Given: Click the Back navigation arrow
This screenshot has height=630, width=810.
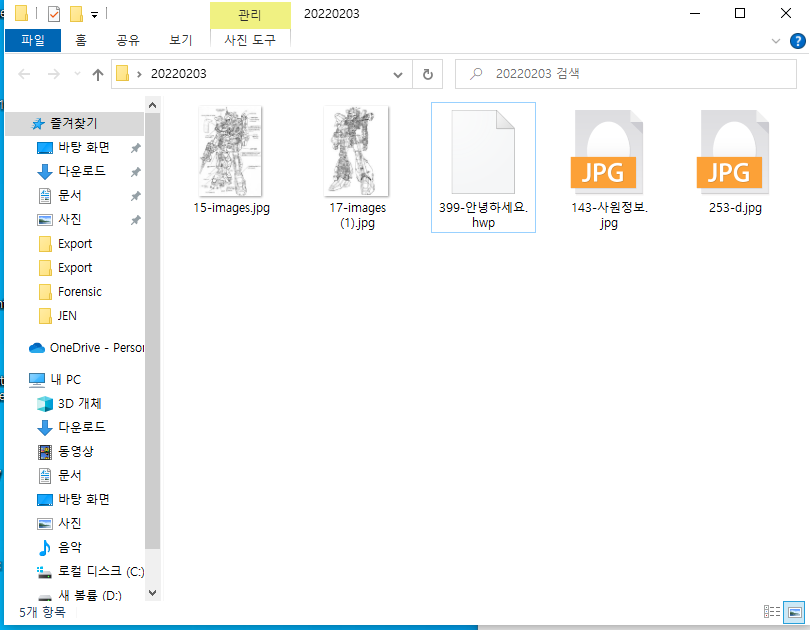Looking at the screenshot, I should [24, 74].
